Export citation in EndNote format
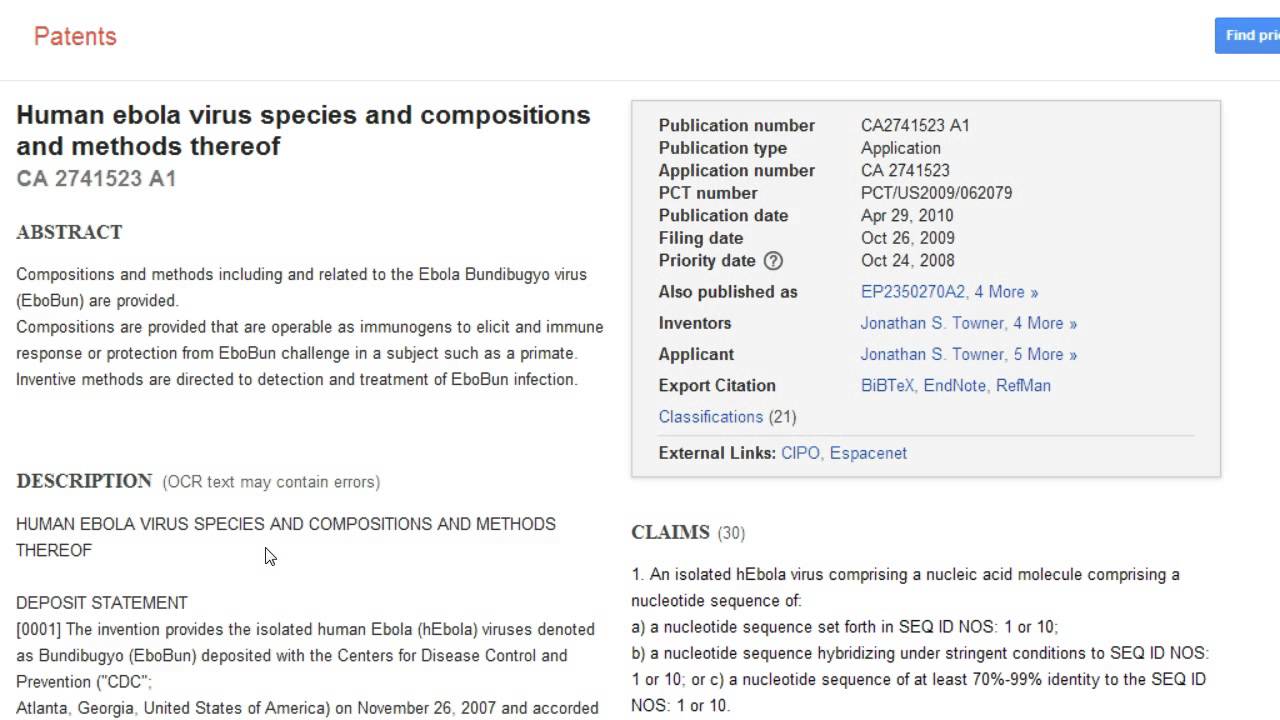This screenshot has height=720, width=1280. coord(955,385)
